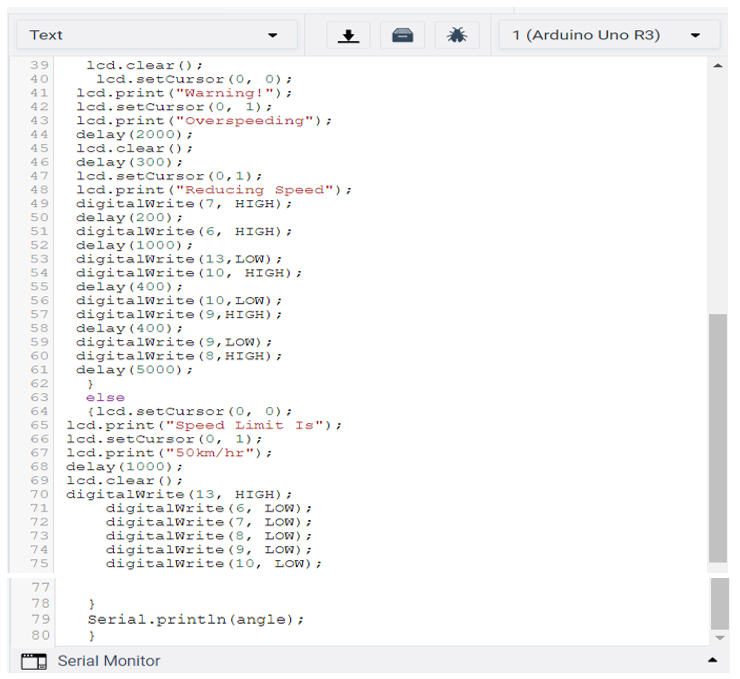The image size is (740, 679).
Task: Click Serial.println(angle) on line 79
Action: point(196,620)
